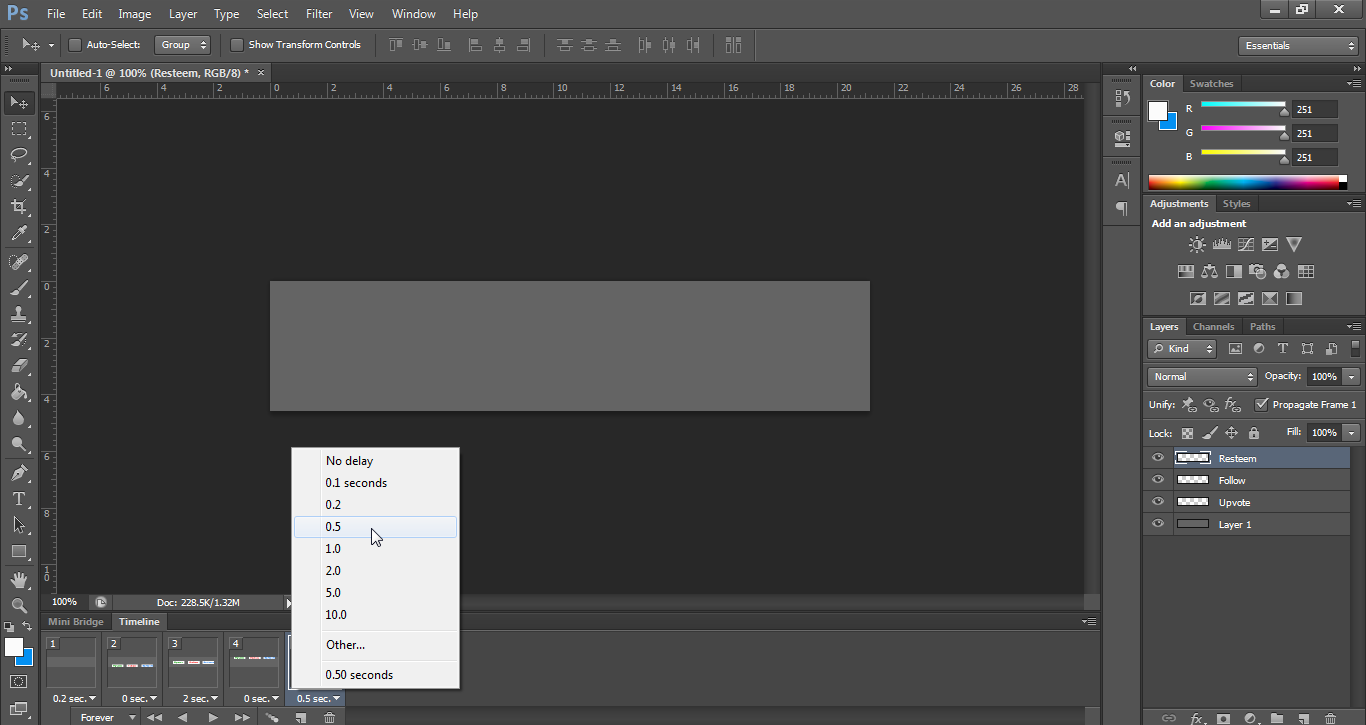Open the layer filter Kind dropdown

coord(1182,349)
